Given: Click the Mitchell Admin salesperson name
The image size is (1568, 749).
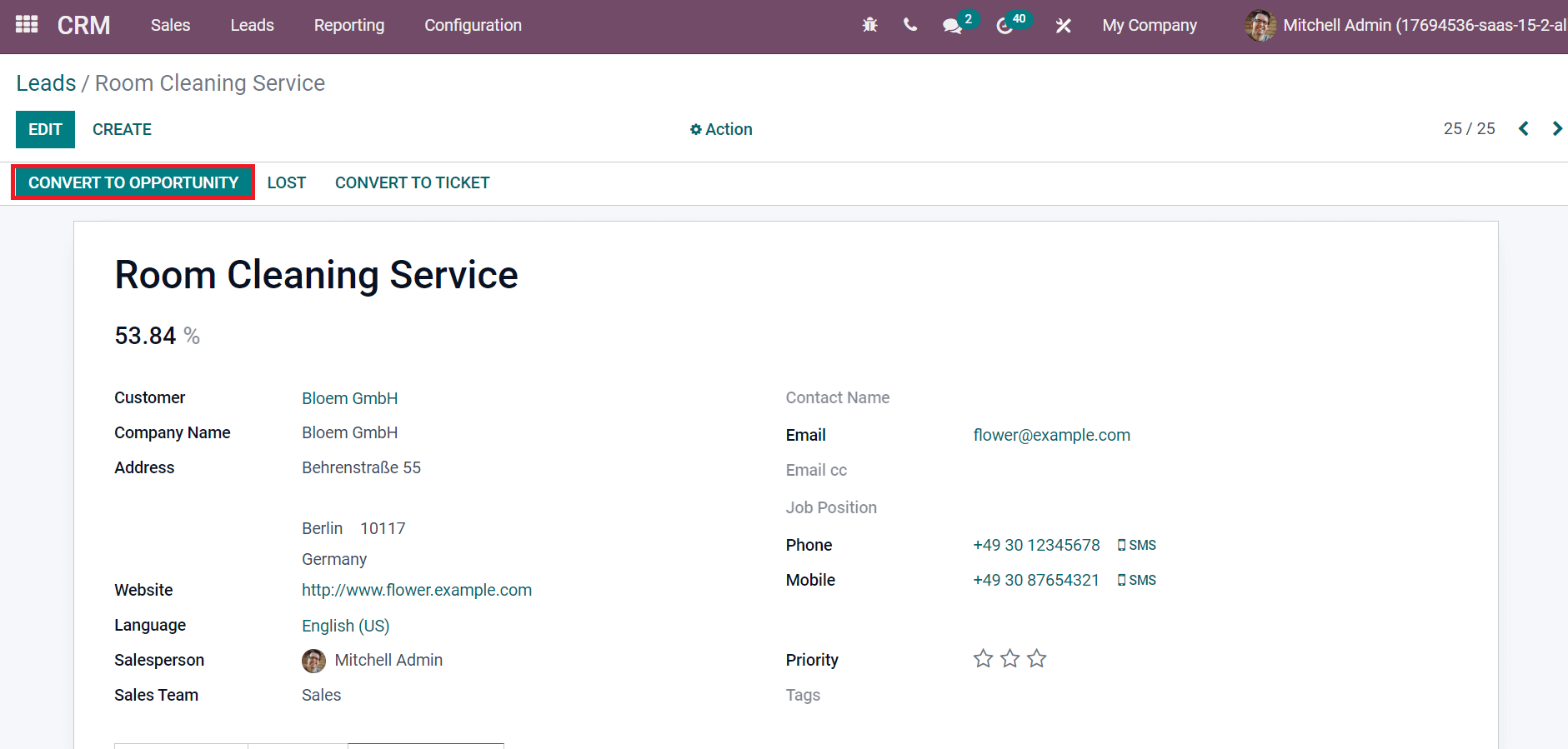Looking at the screenshot, I should click(x=388, y=660).
